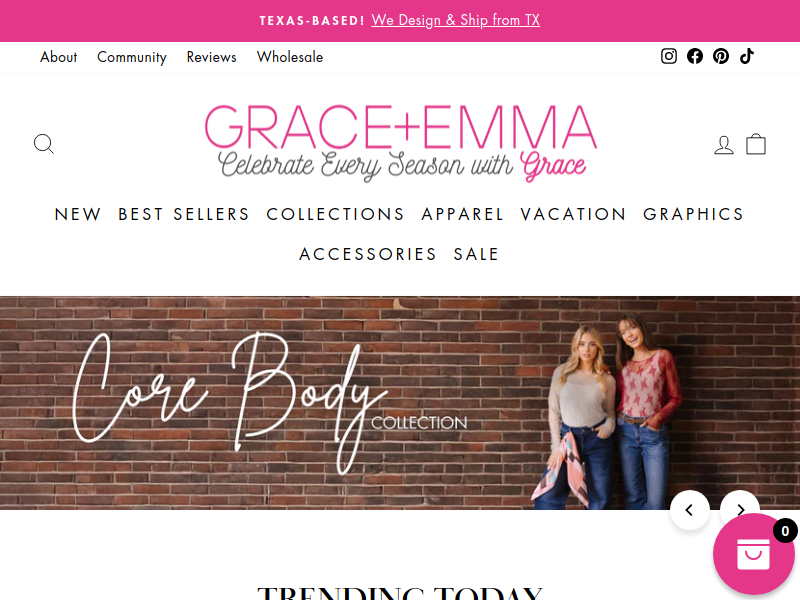Open the Instagram social icon

click(x=669, y=56)
